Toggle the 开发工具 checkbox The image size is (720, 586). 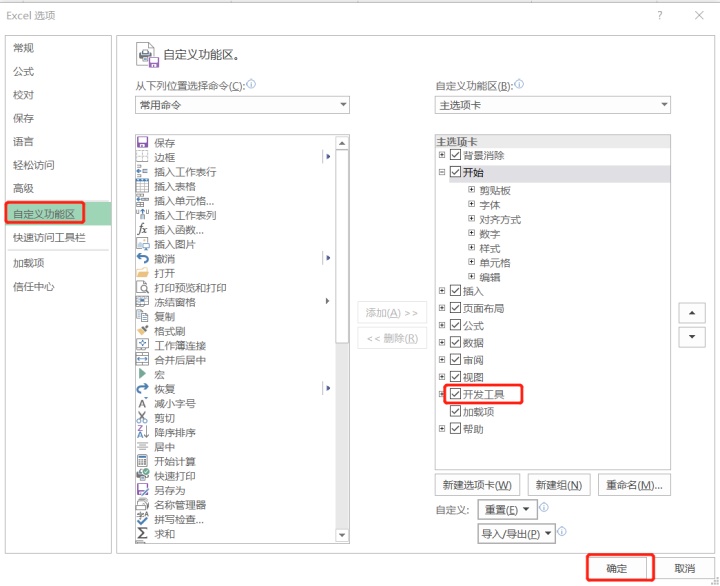point(455,394)
